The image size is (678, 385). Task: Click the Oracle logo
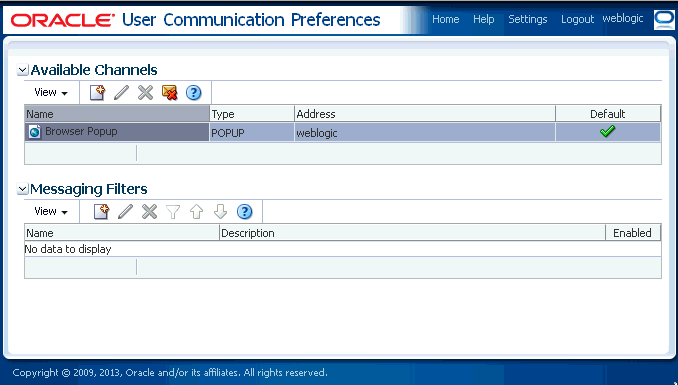tap(63, 20)
